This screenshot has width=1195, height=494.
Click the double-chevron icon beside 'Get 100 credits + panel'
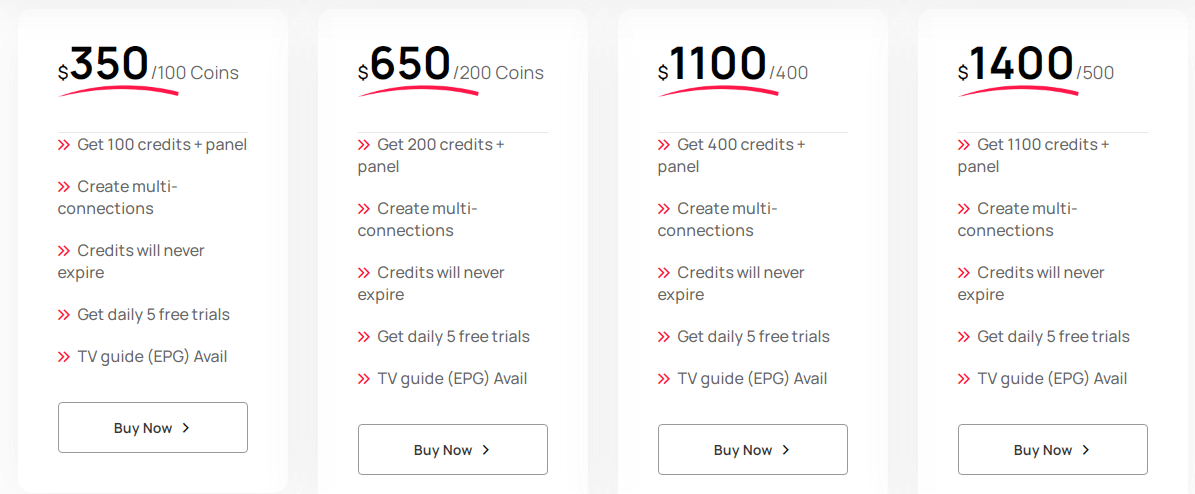[64, 145]
